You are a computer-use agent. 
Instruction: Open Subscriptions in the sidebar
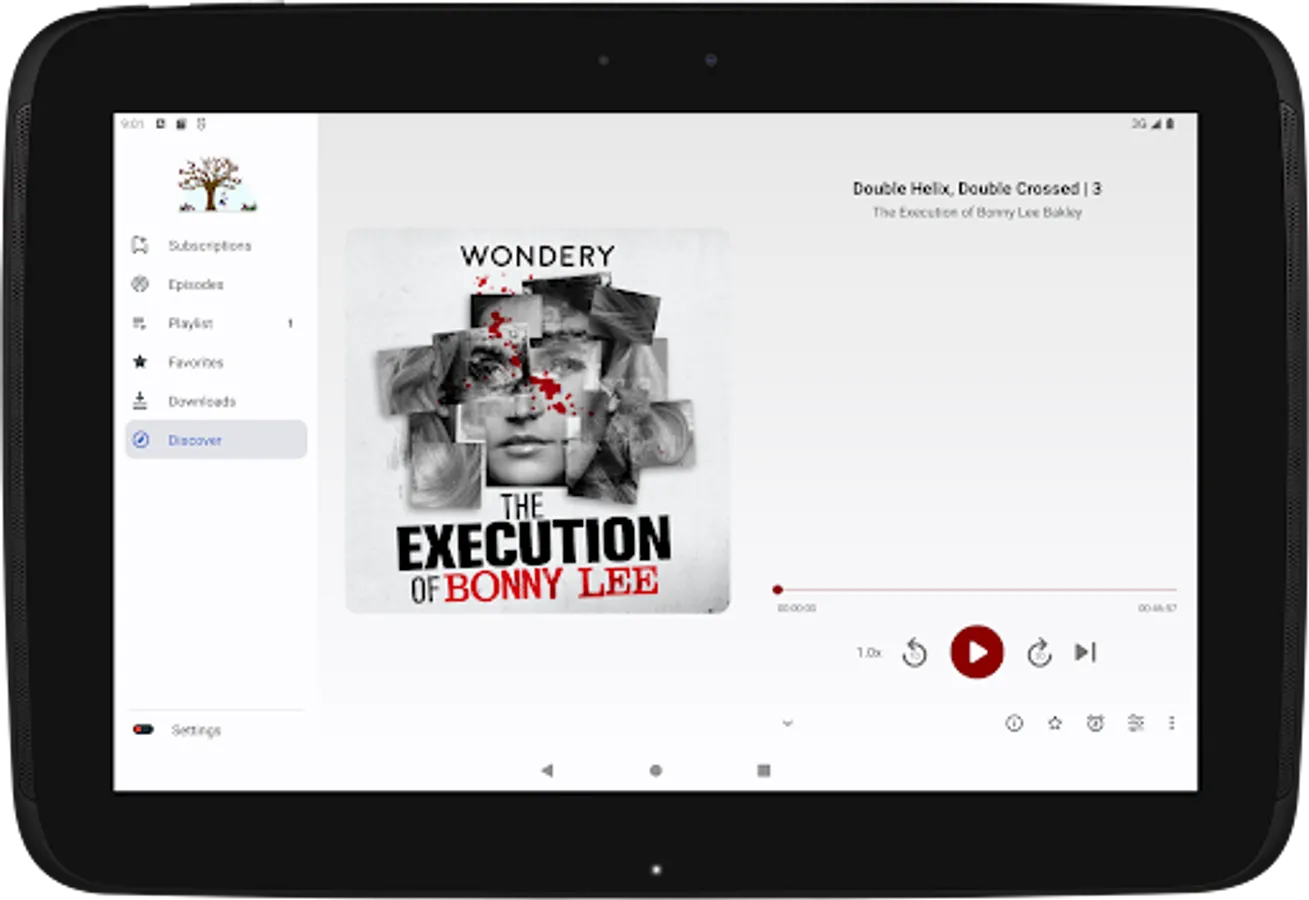click(216, 245)
